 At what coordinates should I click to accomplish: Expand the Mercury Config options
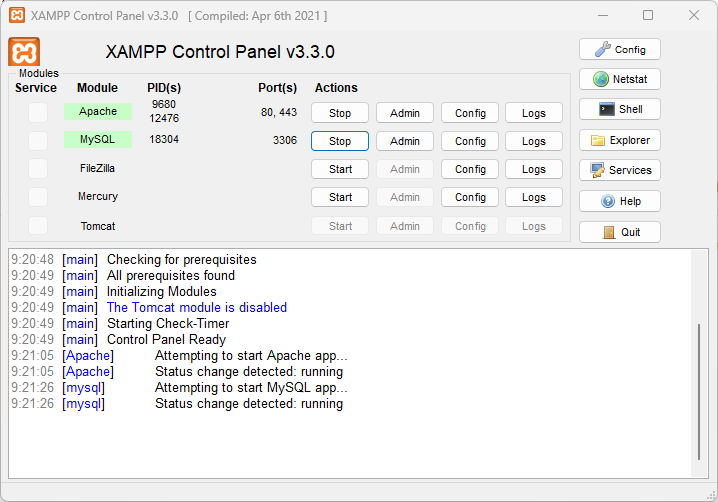point(470,197)
